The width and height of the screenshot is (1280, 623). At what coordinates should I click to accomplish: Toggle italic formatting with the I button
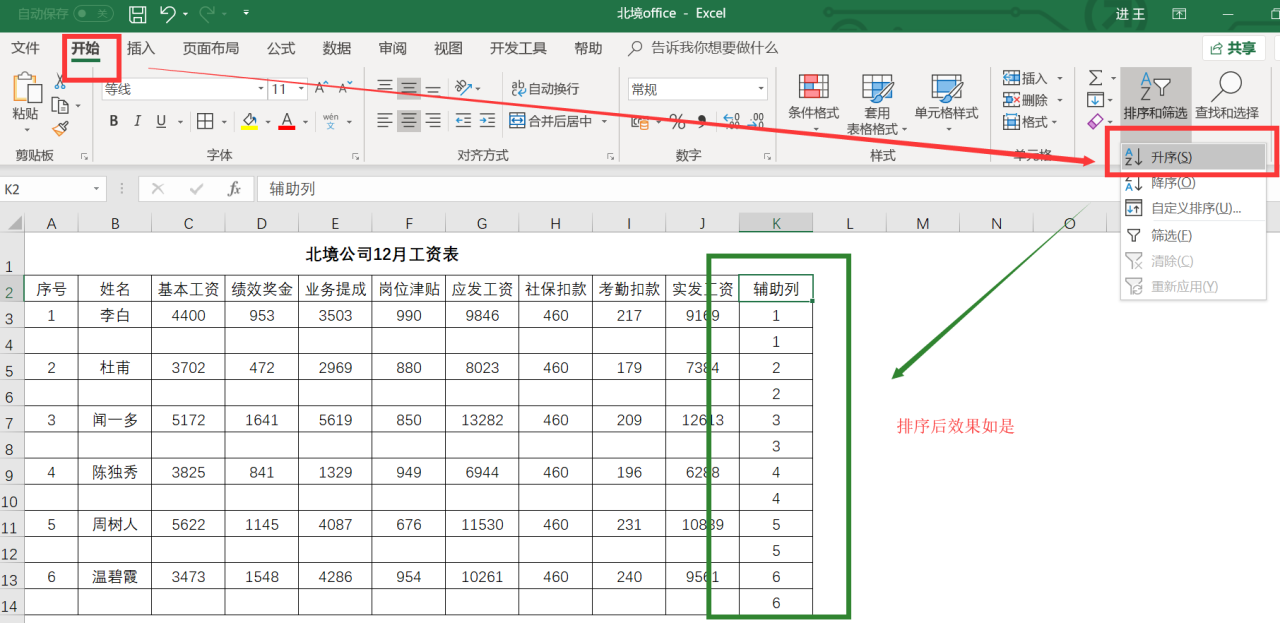pyautogui.click(x=137, y=121)
